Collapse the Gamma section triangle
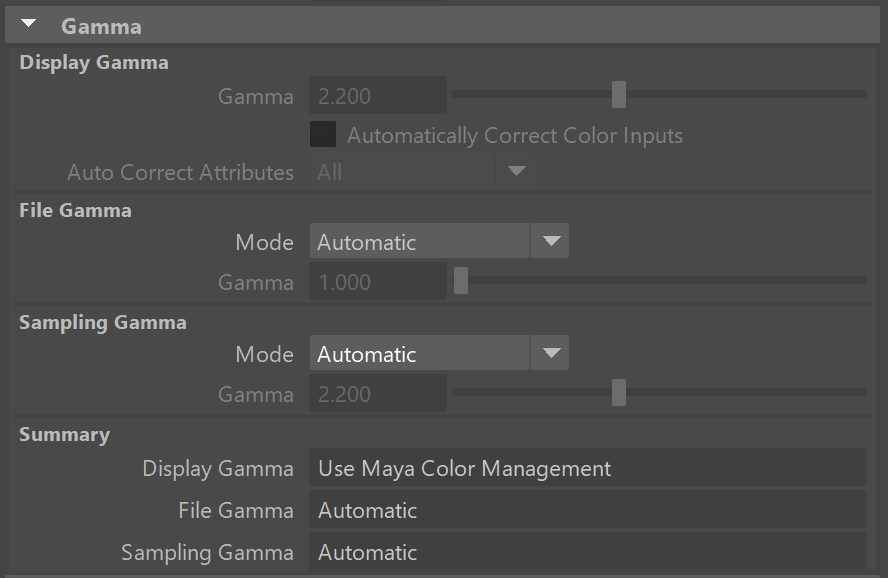 [x=29, y=25]
